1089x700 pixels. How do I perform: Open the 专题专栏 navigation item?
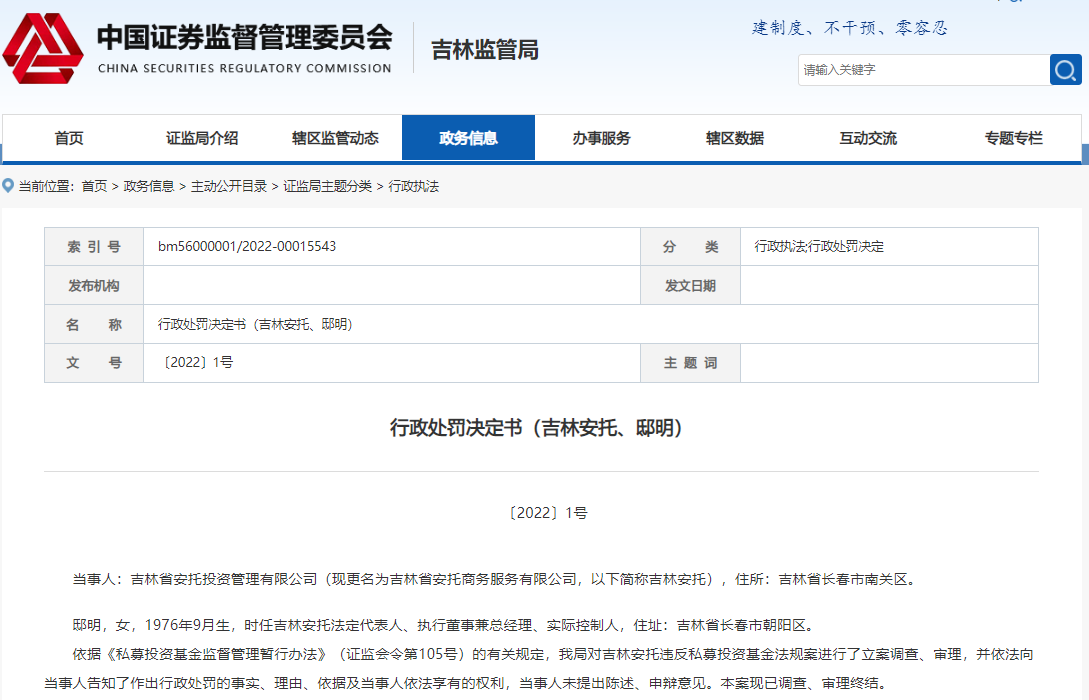click(x=1013, y=139)
